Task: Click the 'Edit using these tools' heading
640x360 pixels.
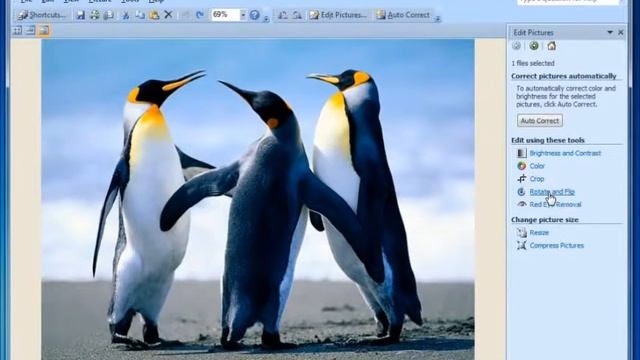Action: point(547,140)
